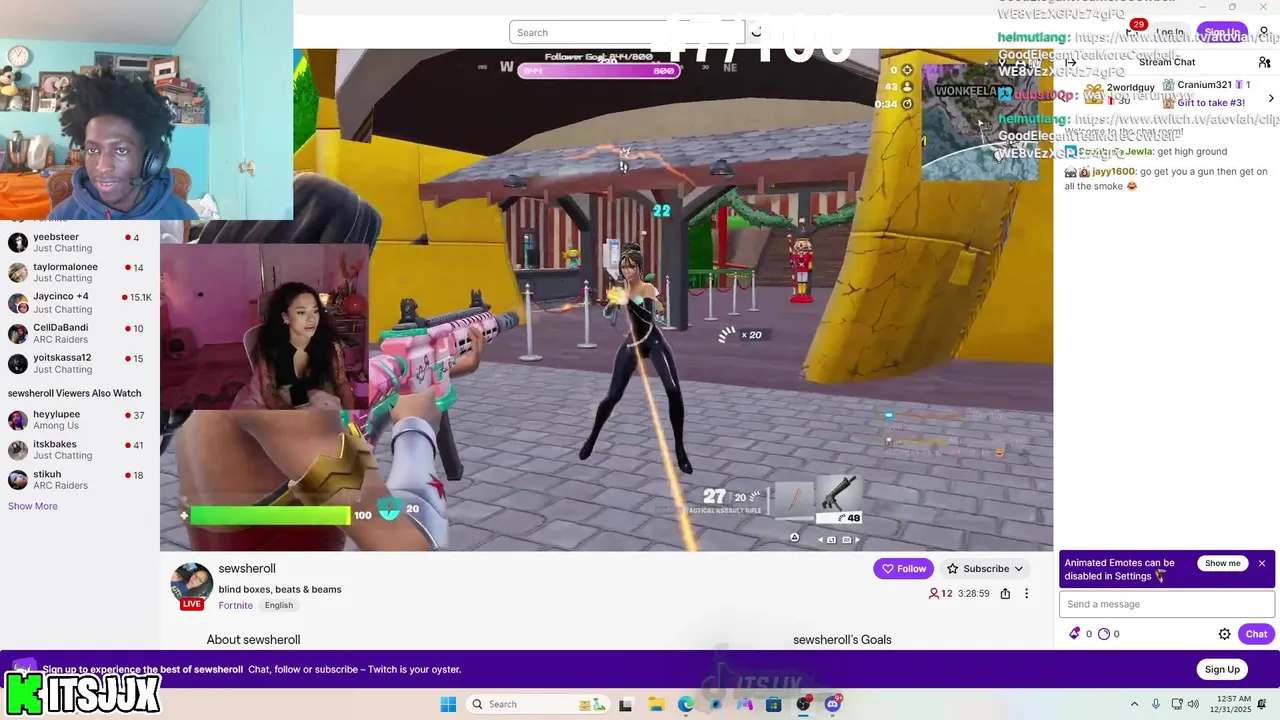This screenshot has width=1280, height=720.
Task: Open OBS Studio from the taskbar
Action: point(803,704)
